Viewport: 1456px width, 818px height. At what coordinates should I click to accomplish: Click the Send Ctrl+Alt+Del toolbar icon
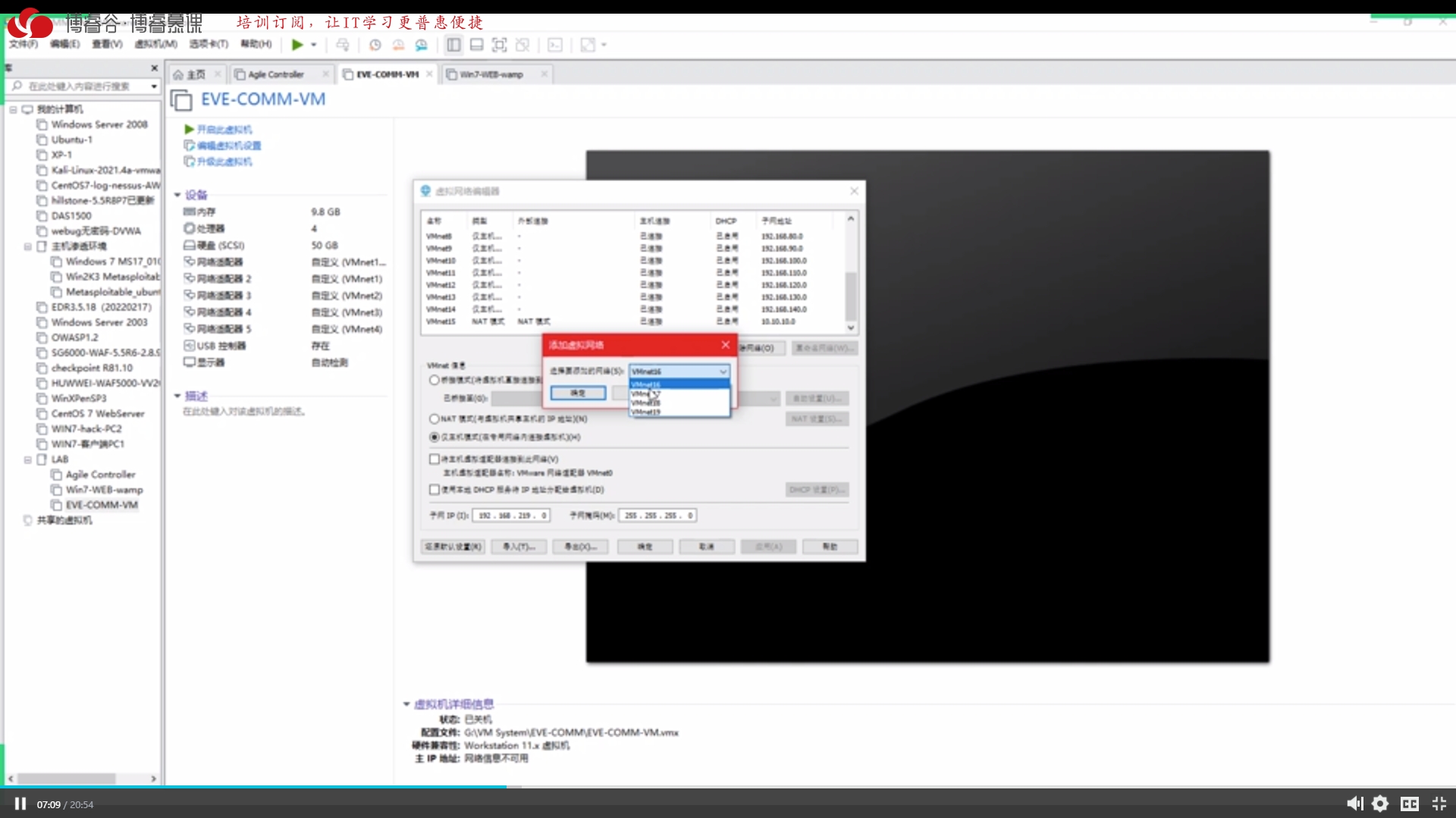[343, 45]
